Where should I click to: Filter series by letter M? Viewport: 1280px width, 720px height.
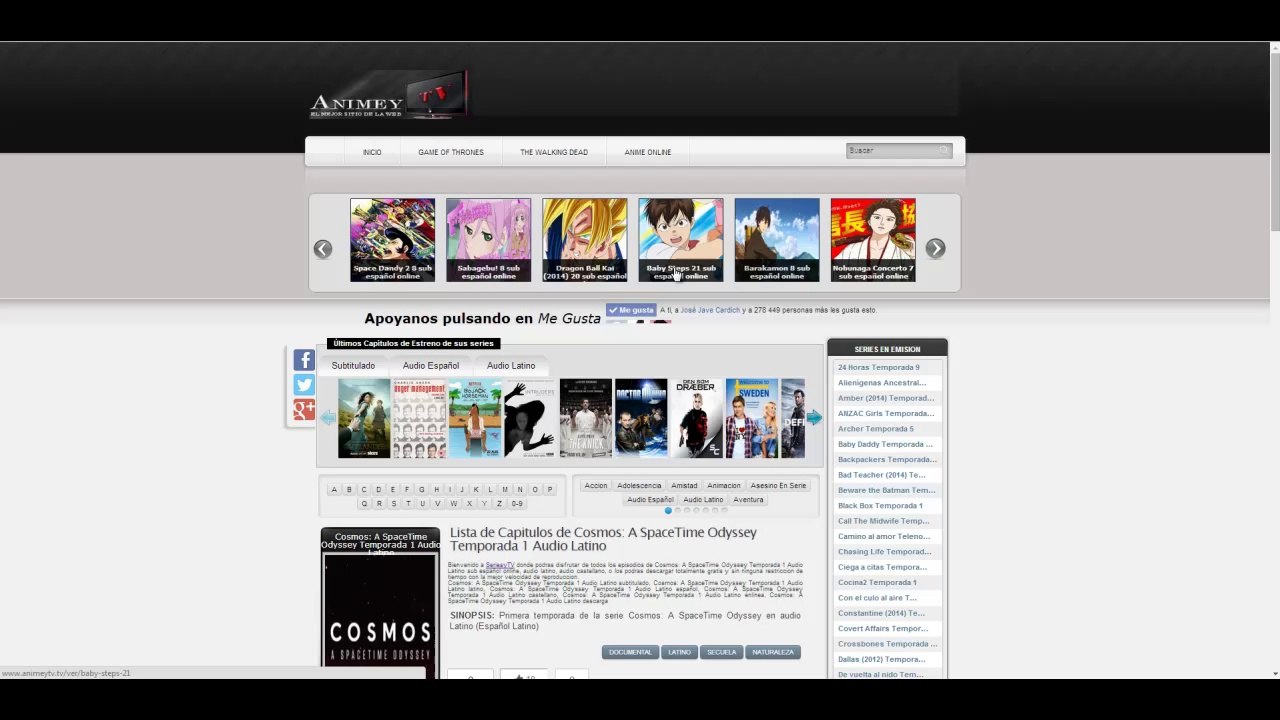(x=505, y=490)
